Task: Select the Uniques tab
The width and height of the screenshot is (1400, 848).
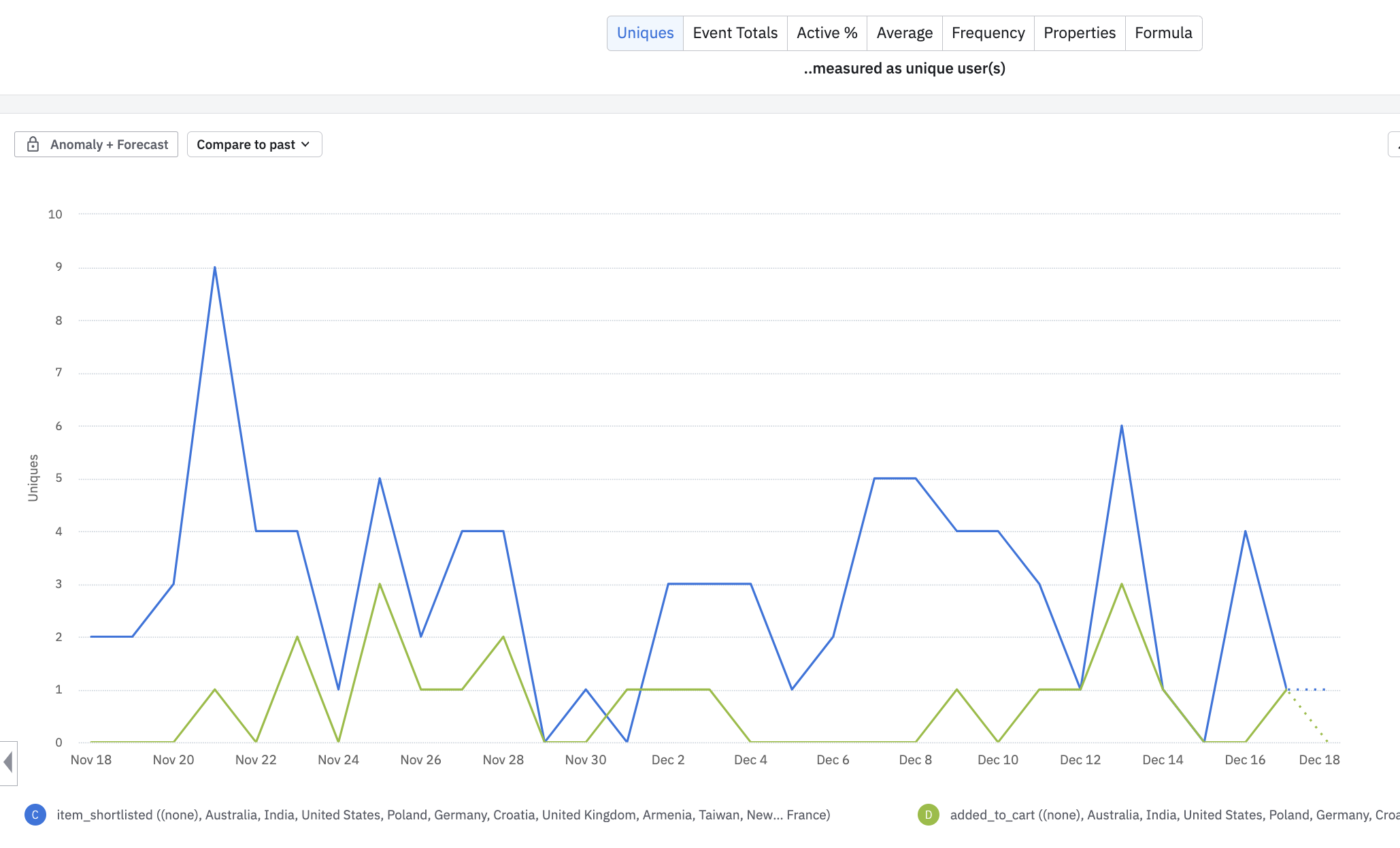Action: coord(645,33)
